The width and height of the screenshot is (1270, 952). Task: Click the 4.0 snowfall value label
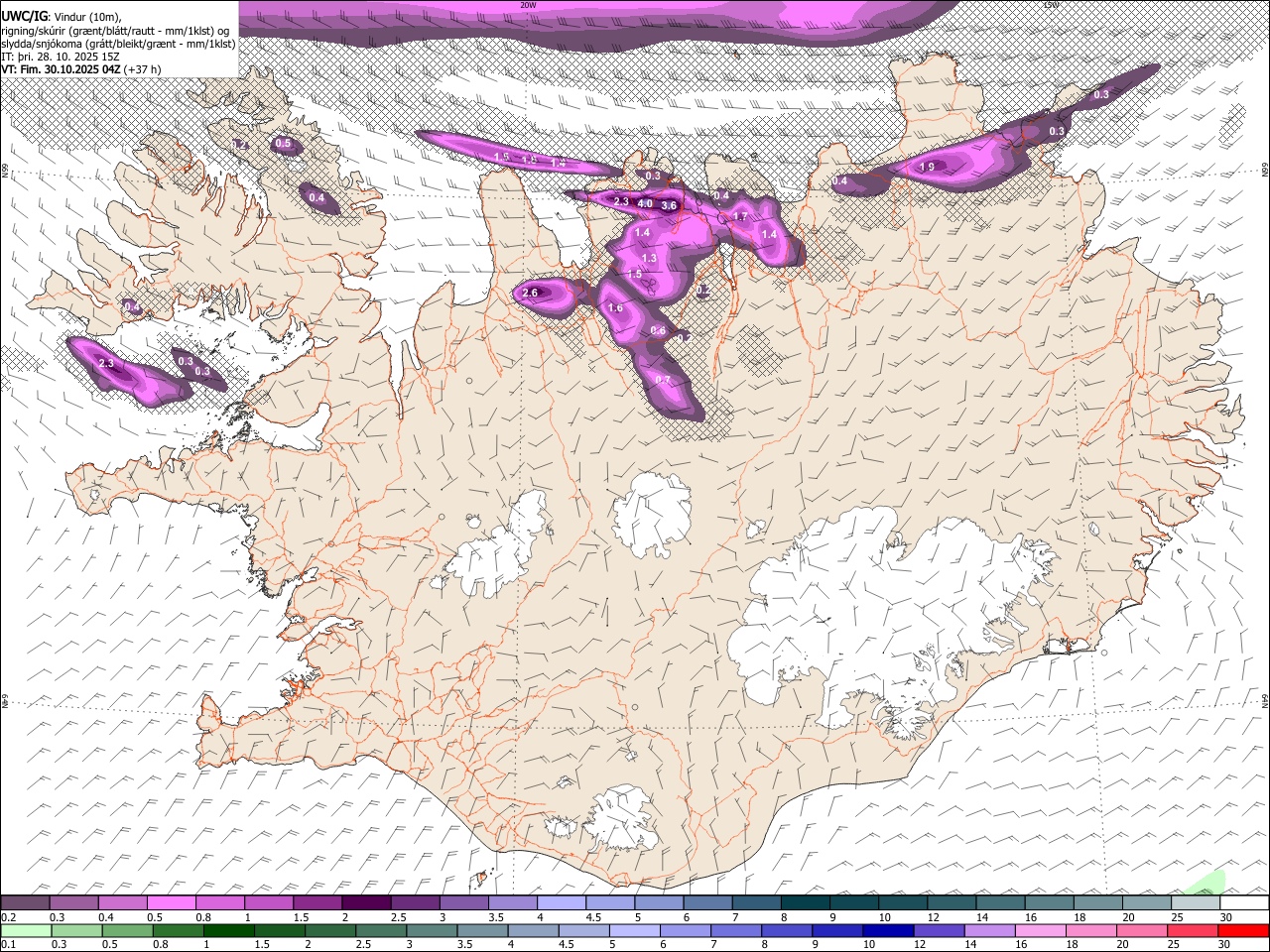pos(645,204)
